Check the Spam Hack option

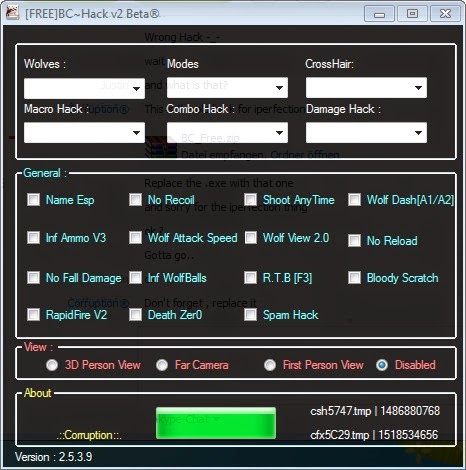pos(250,314)
